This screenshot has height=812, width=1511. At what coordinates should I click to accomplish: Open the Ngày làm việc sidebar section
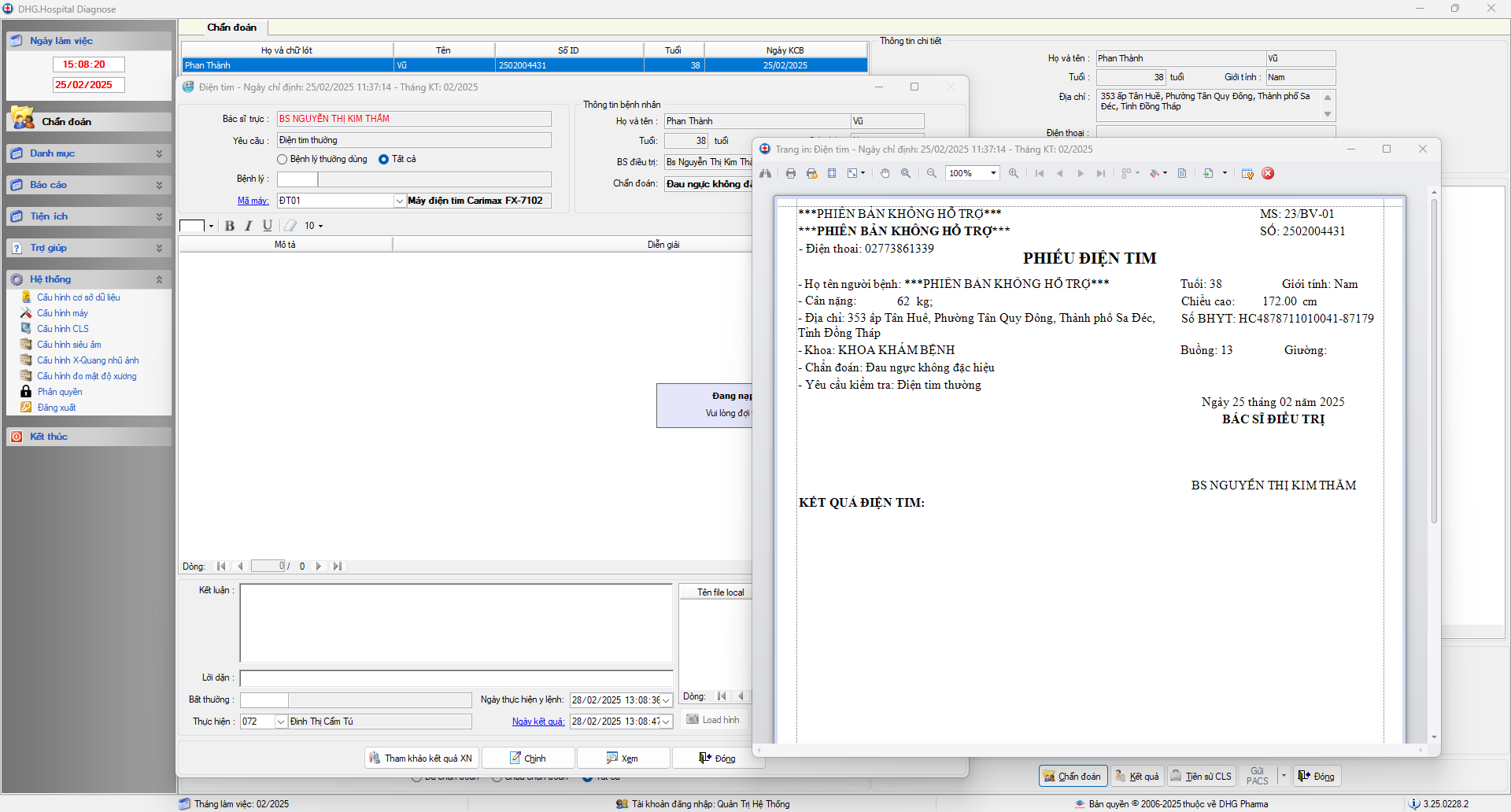[x=90, y=41]
